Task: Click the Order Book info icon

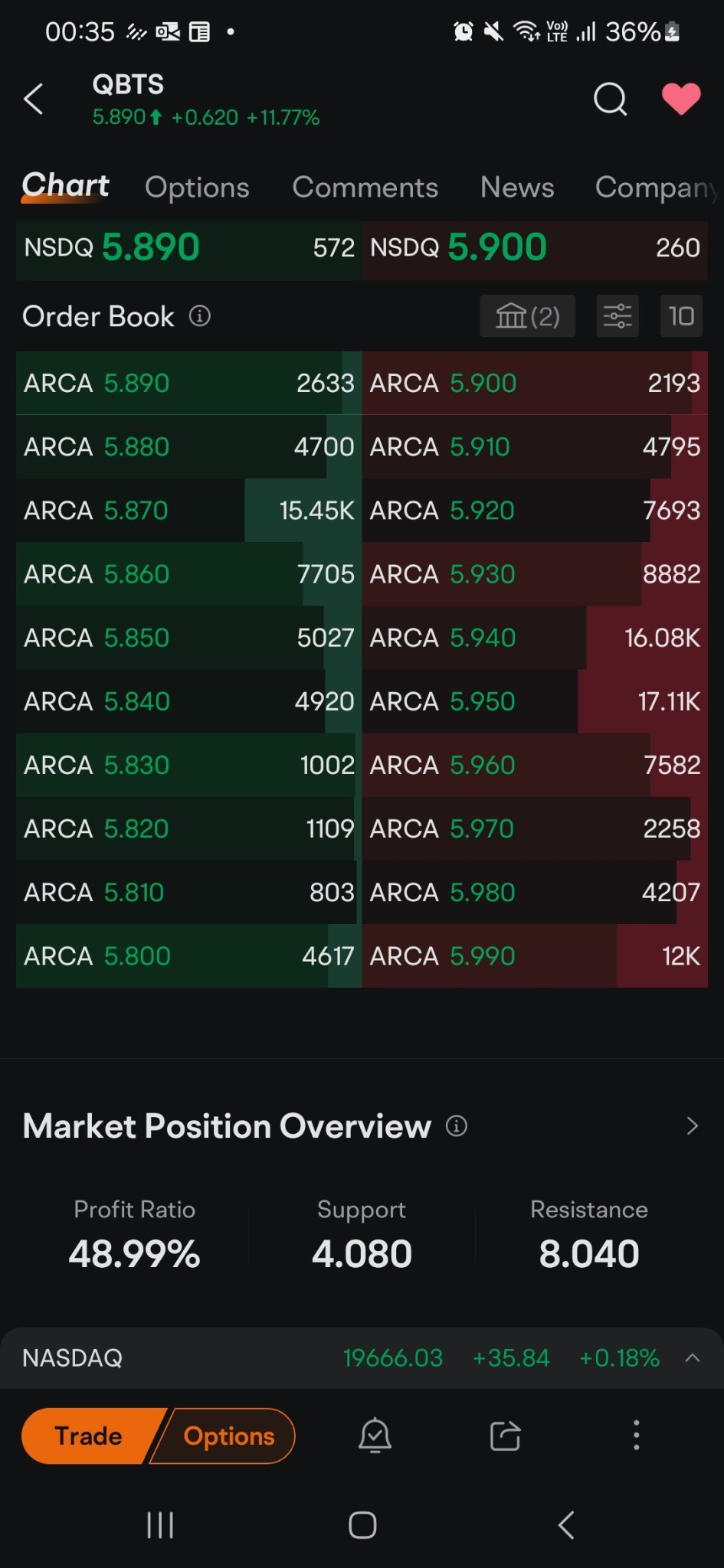Action: click(x=200, y=316)
